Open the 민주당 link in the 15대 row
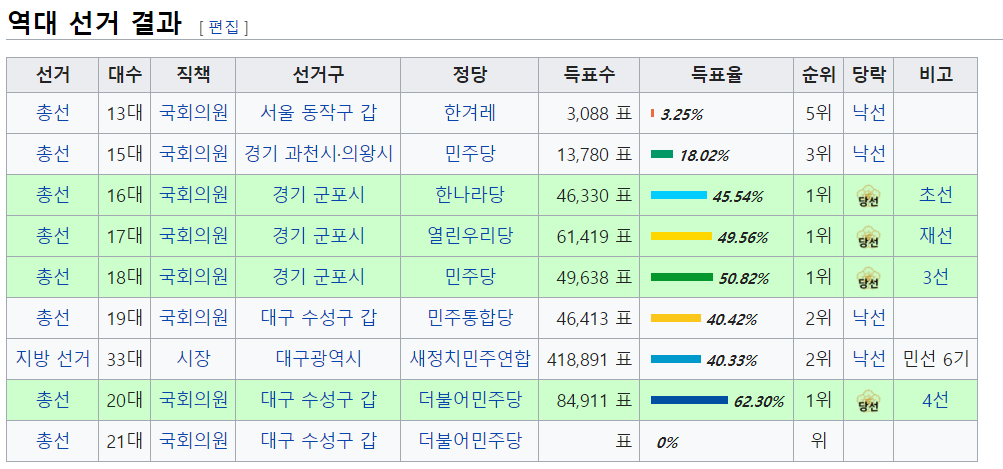Image resolution: width=1003 pixels, height=469 pixels. point(470,154)
